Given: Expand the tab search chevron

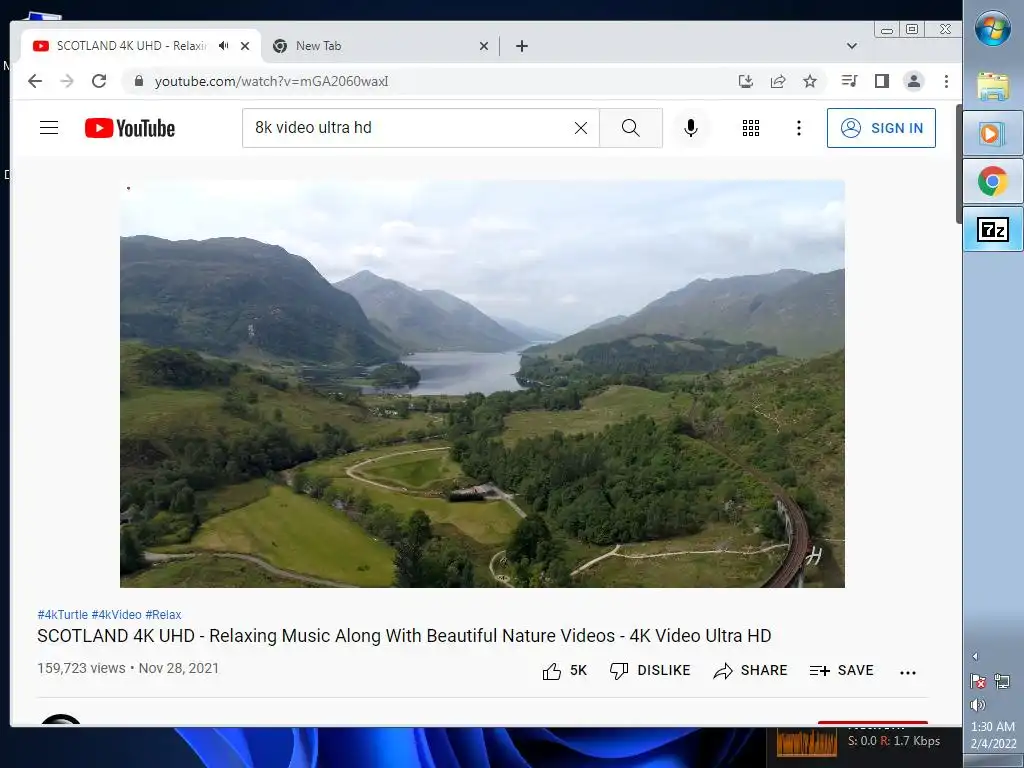Looking at the screenshot, I should (852, 46).
